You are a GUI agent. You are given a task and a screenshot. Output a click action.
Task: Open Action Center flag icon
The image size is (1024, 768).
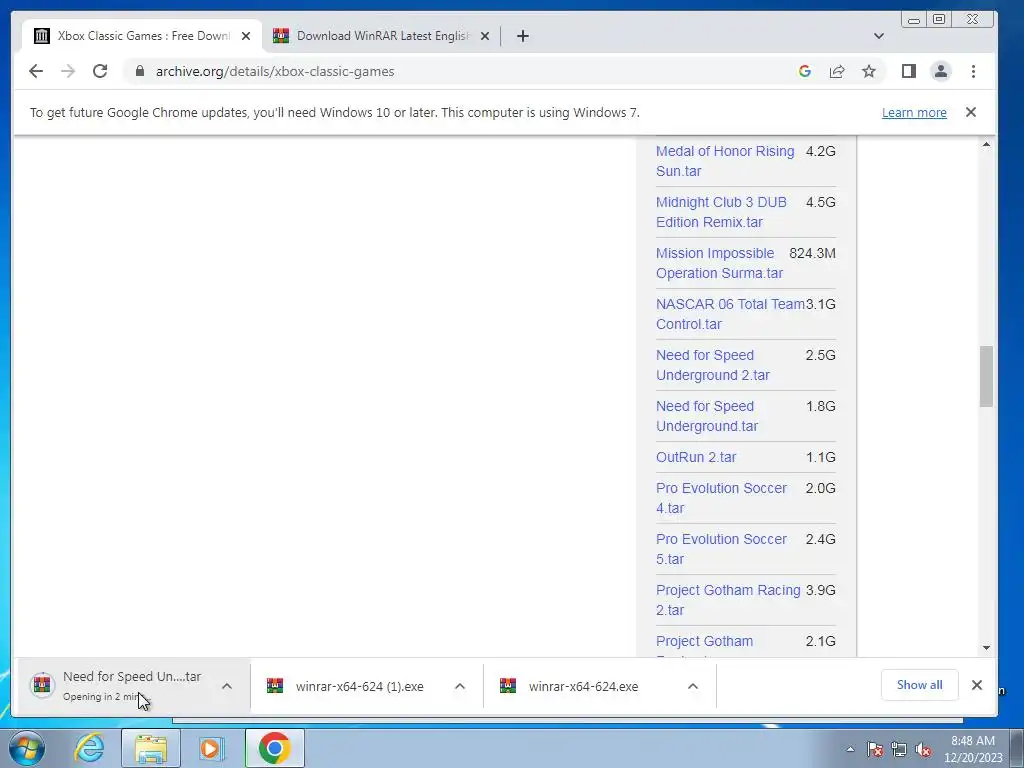[874, 749]
